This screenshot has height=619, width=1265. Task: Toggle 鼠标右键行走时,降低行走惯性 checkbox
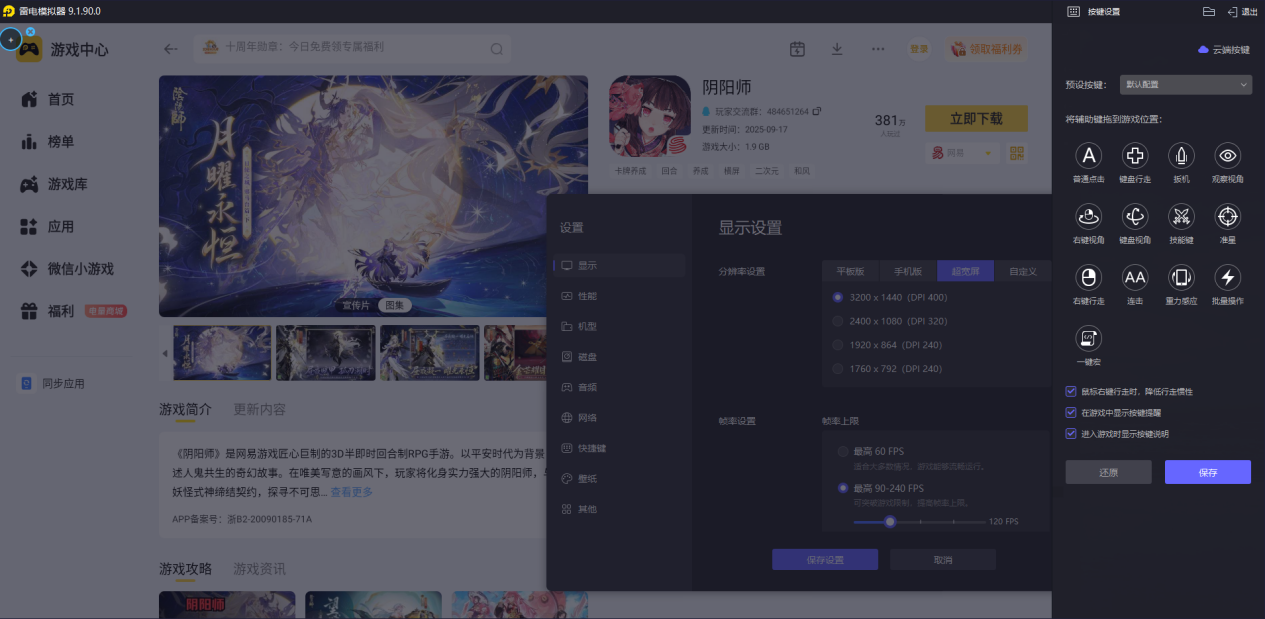pyautogui.click(x=1071, y=392)
